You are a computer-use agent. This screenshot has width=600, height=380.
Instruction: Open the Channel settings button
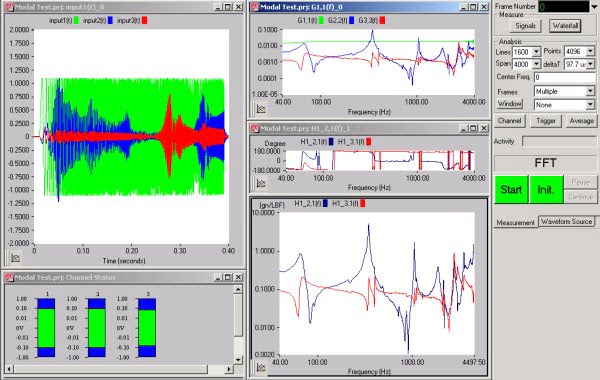(509, 121)
